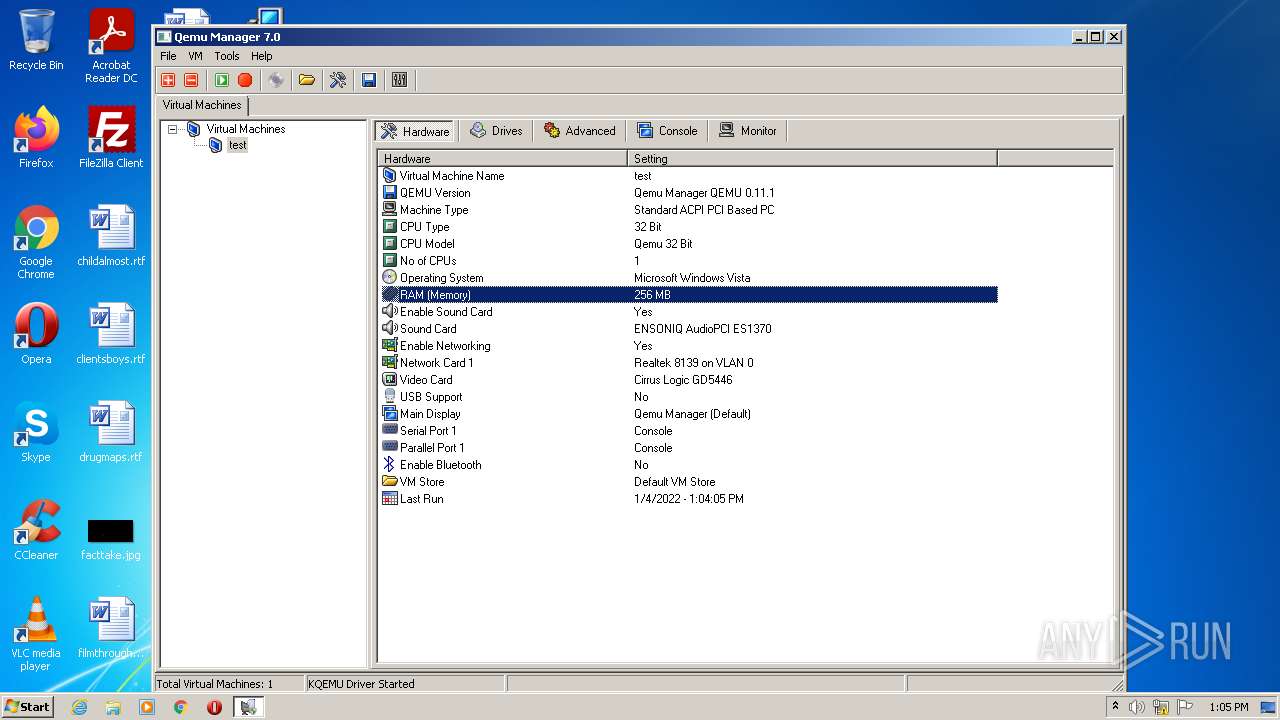1280x720 pixels.
Task: Select the Main Display row
Action: pyautogui.click(x=689, y=414)
